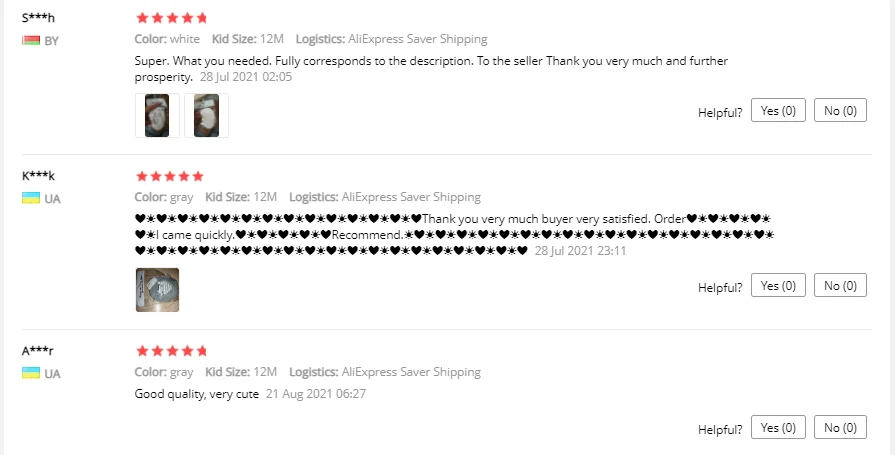This screenshot has height=455, width=895.
Task: Click Yes (0) on S***h's review
Action: 778,110
